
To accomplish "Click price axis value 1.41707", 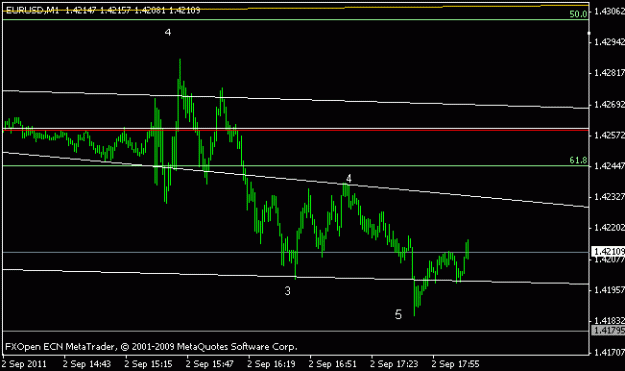I will tap(609, 352).
